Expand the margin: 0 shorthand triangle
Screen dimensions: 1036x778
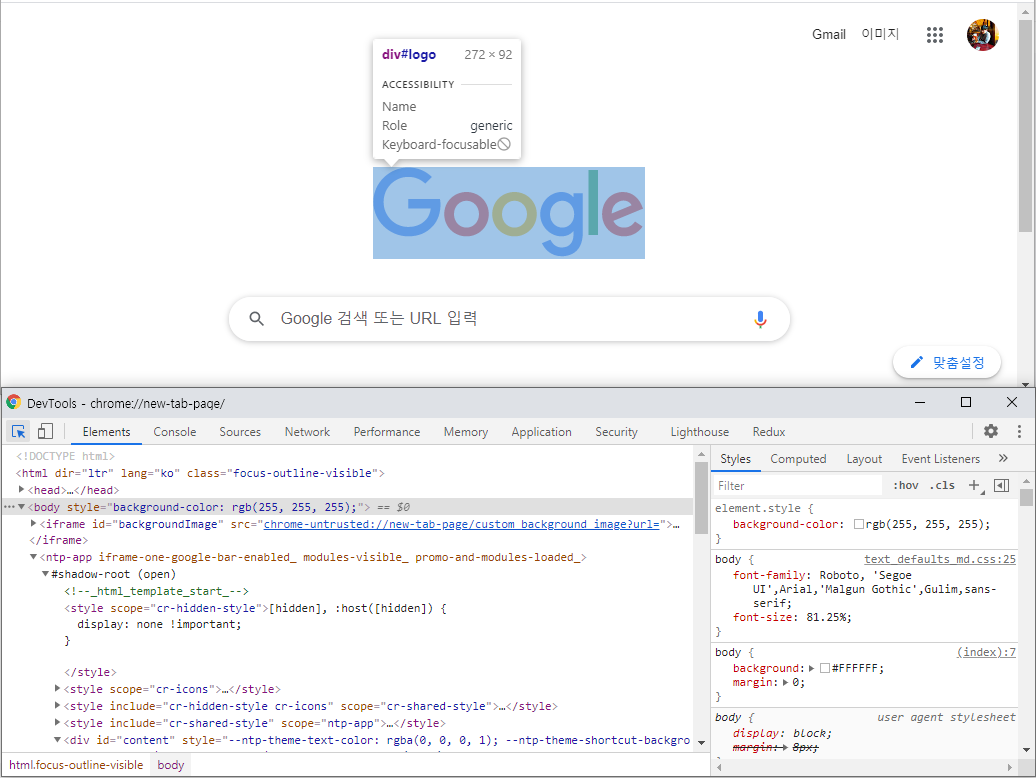click(x=786, y=682)
